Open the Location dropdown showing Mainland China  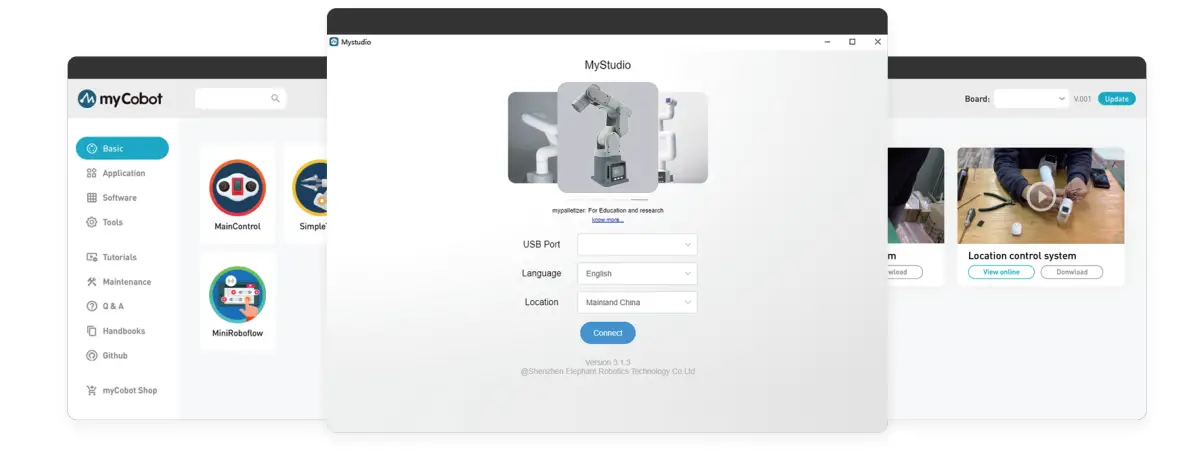click(637, 302)
